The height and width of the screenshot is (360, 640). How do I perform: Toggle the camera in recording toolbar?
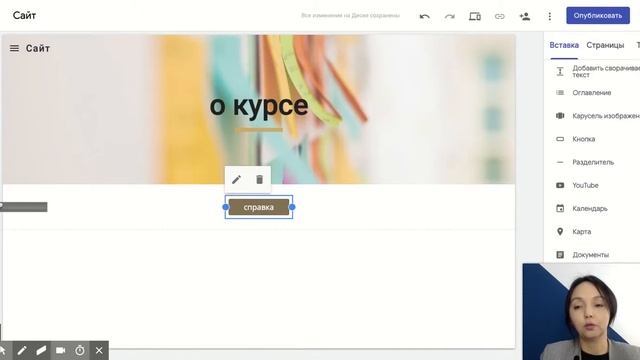[60, 350]
